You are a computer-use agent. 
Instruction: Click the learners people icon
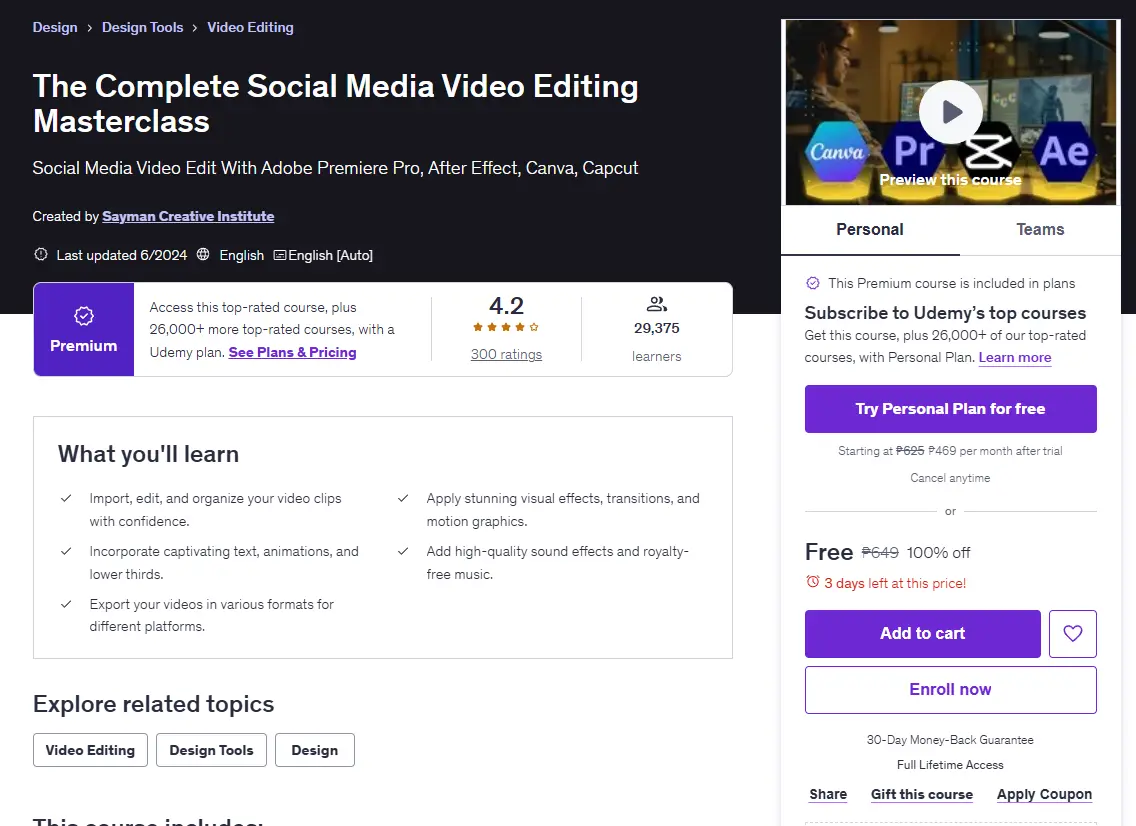[656, 304]
